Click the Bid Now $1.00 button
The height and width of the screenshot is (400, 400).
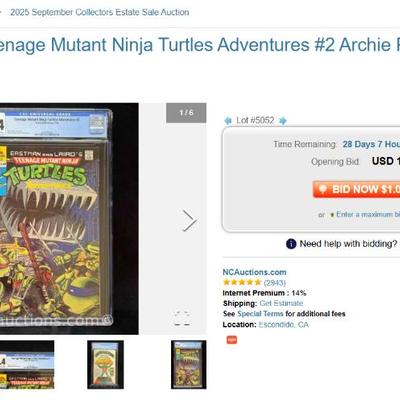pyautogui.click(x=356, y=189)
